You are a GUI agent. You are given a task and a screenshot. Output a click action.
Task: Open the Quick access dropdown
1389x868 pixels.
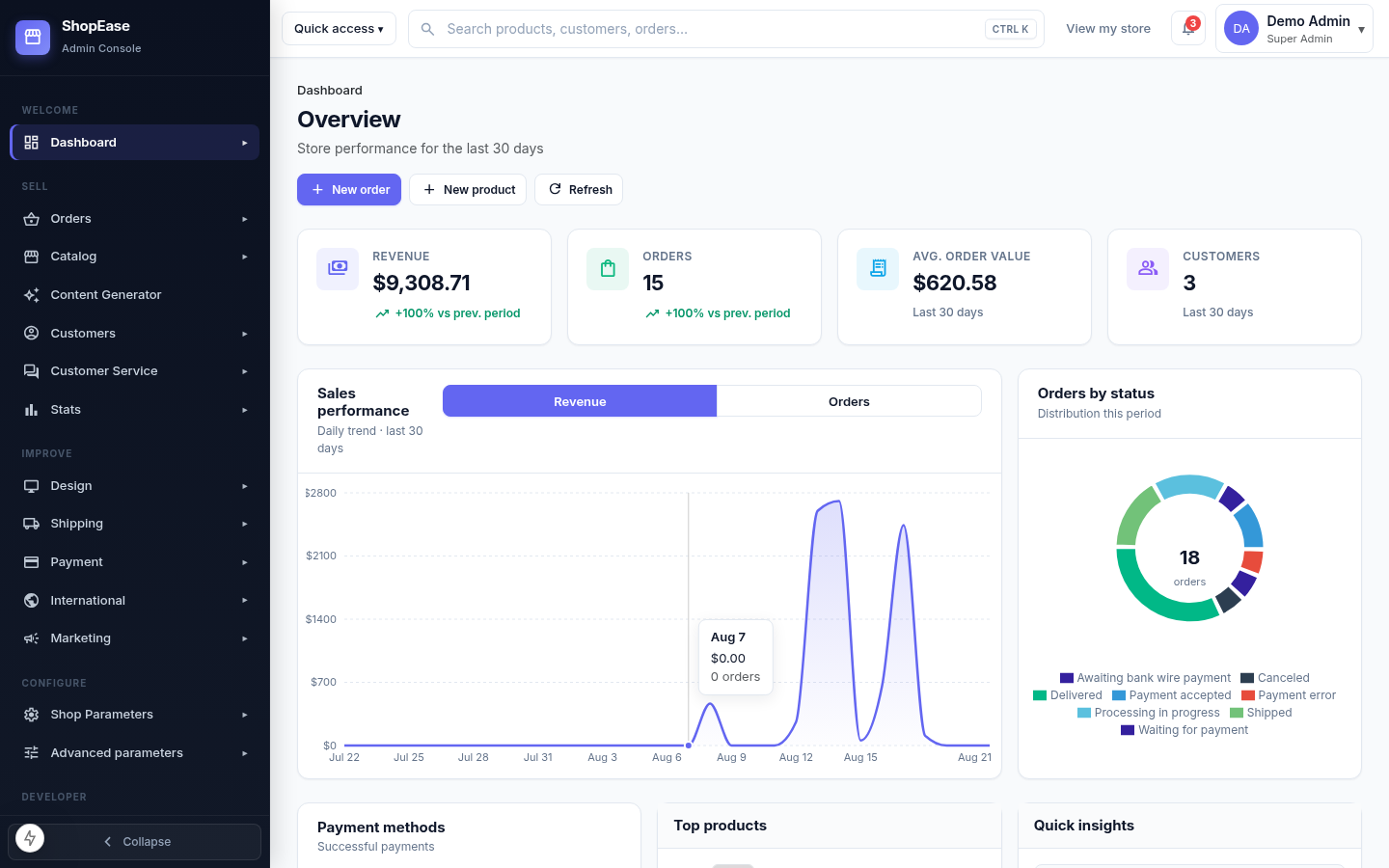[x=339, y=29]
